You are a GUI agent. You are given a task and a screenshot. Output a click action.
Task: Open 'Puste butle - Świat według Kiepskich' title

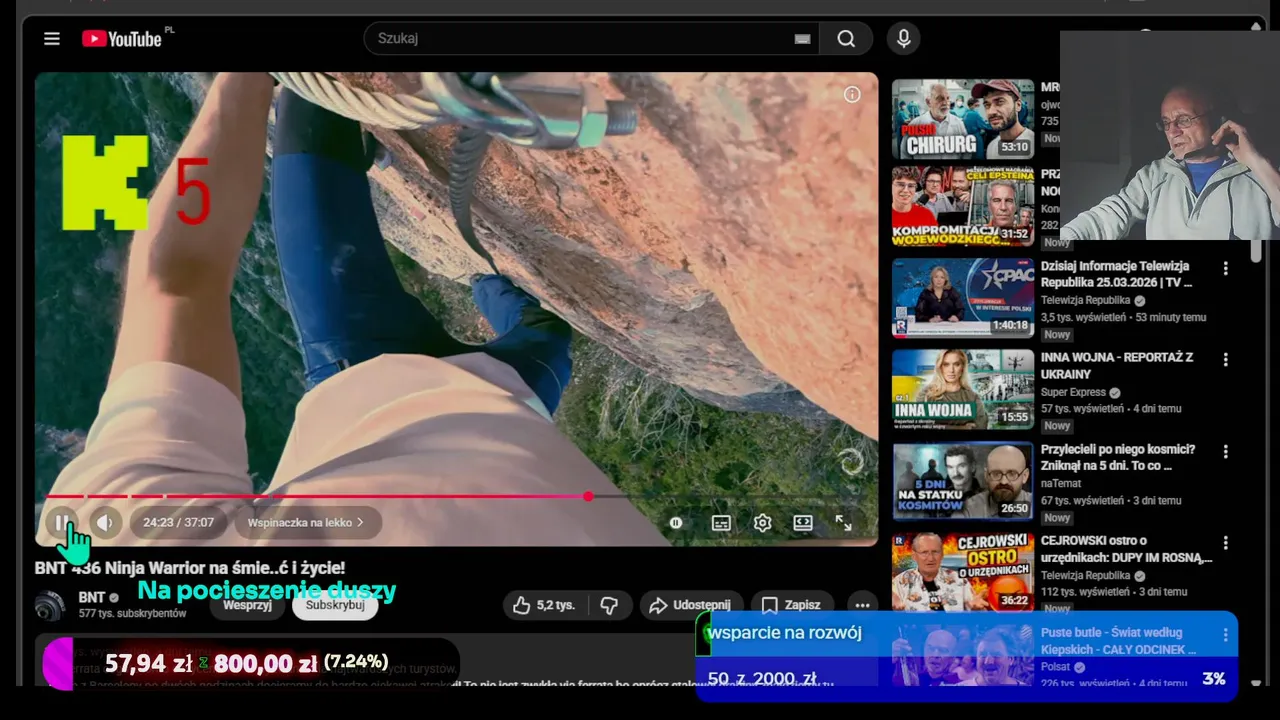coord(1118,641)
